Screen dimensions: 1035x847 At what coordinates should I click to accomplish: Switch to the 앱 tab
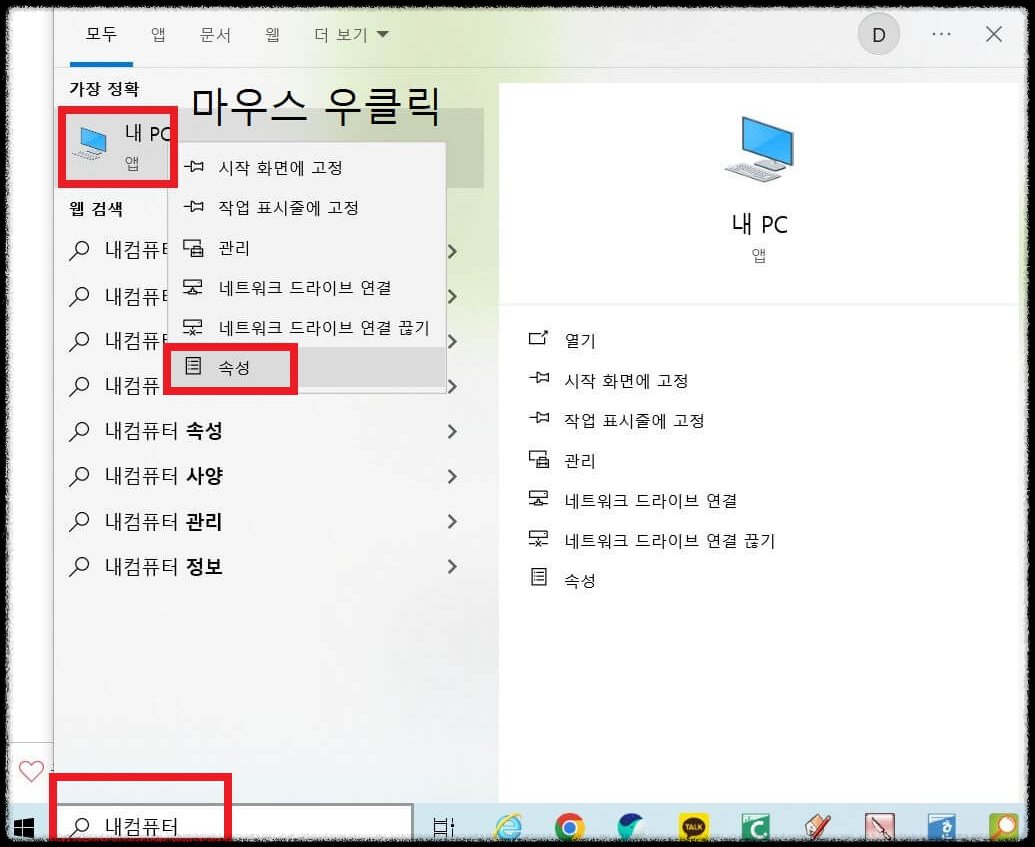(156, 33)
